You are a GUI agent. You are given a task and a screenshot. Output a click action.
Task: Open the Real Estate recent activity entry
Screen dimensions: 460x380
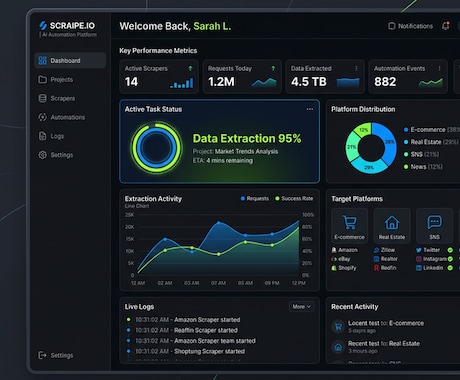[376, 347]
